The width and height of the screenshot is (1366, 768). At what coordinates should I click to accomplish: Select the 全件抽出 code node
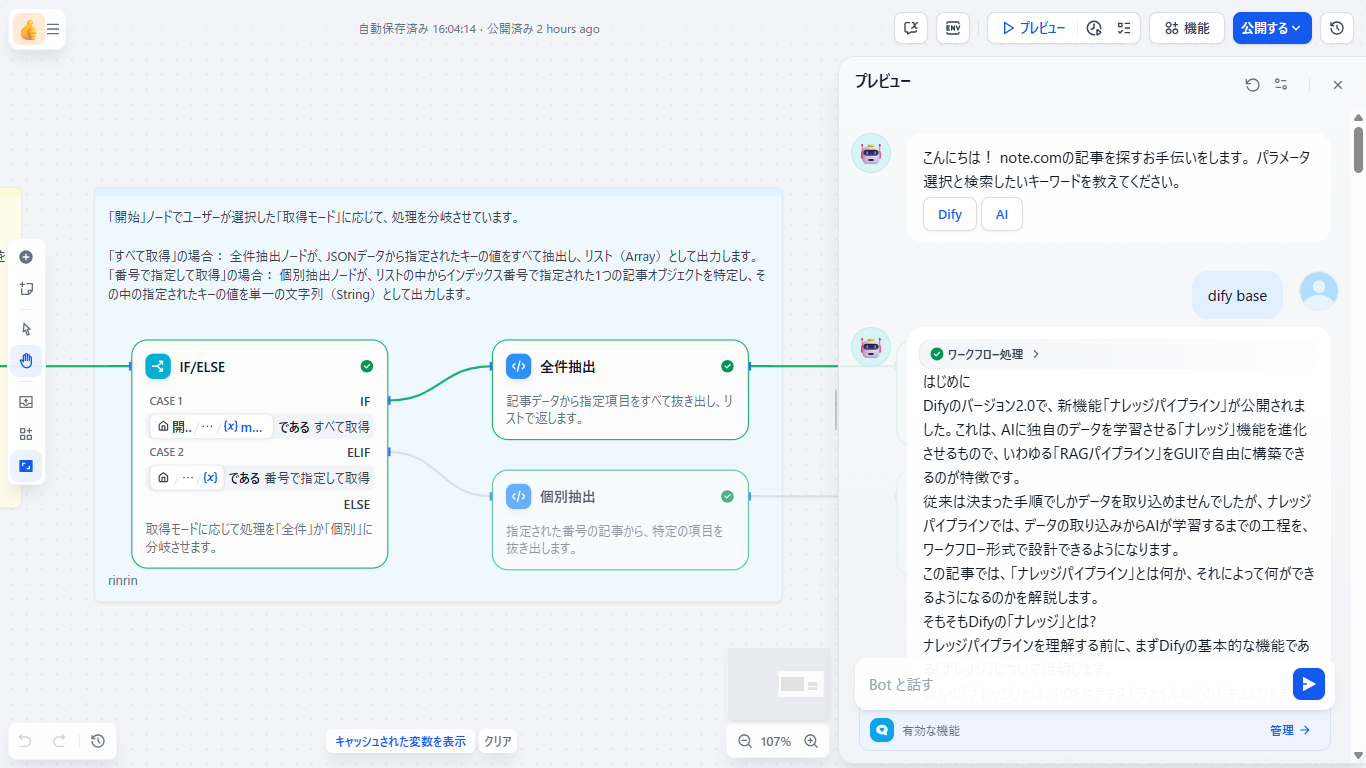click(x=620, y=390)
